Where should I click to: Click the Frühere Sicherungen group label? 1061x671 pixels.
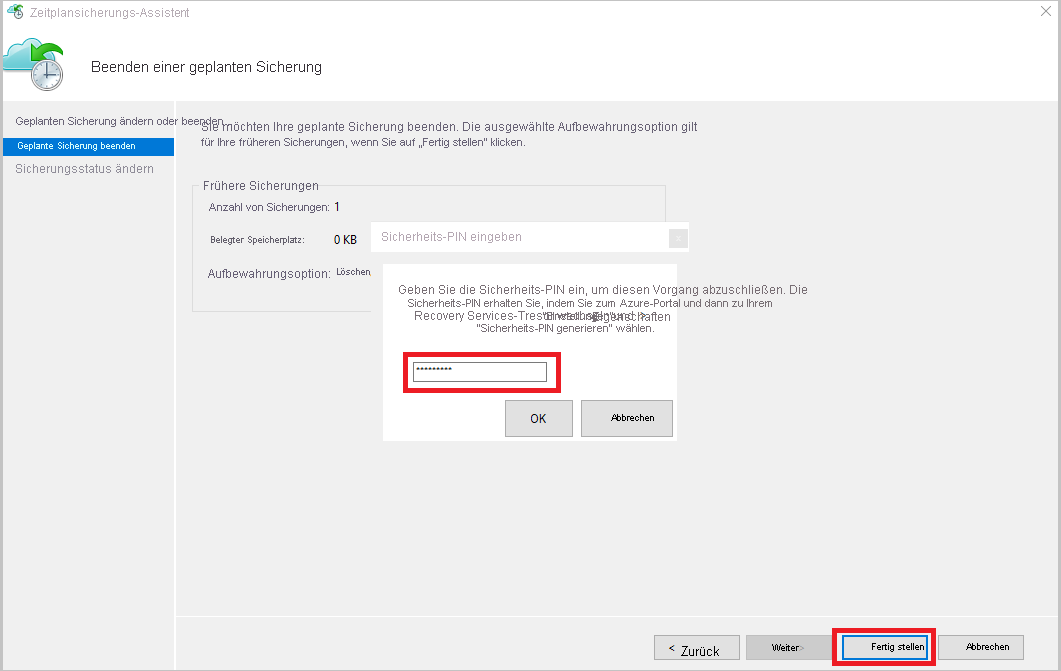[261, 185]
